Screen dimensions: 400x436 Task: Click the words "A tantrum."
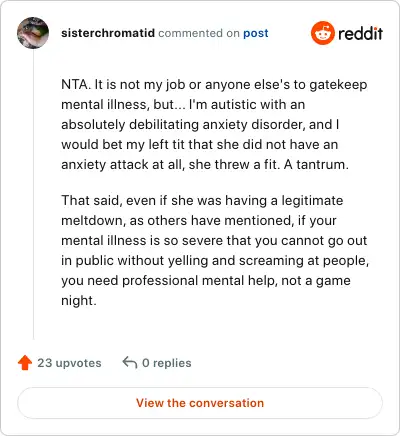(316, 164)
